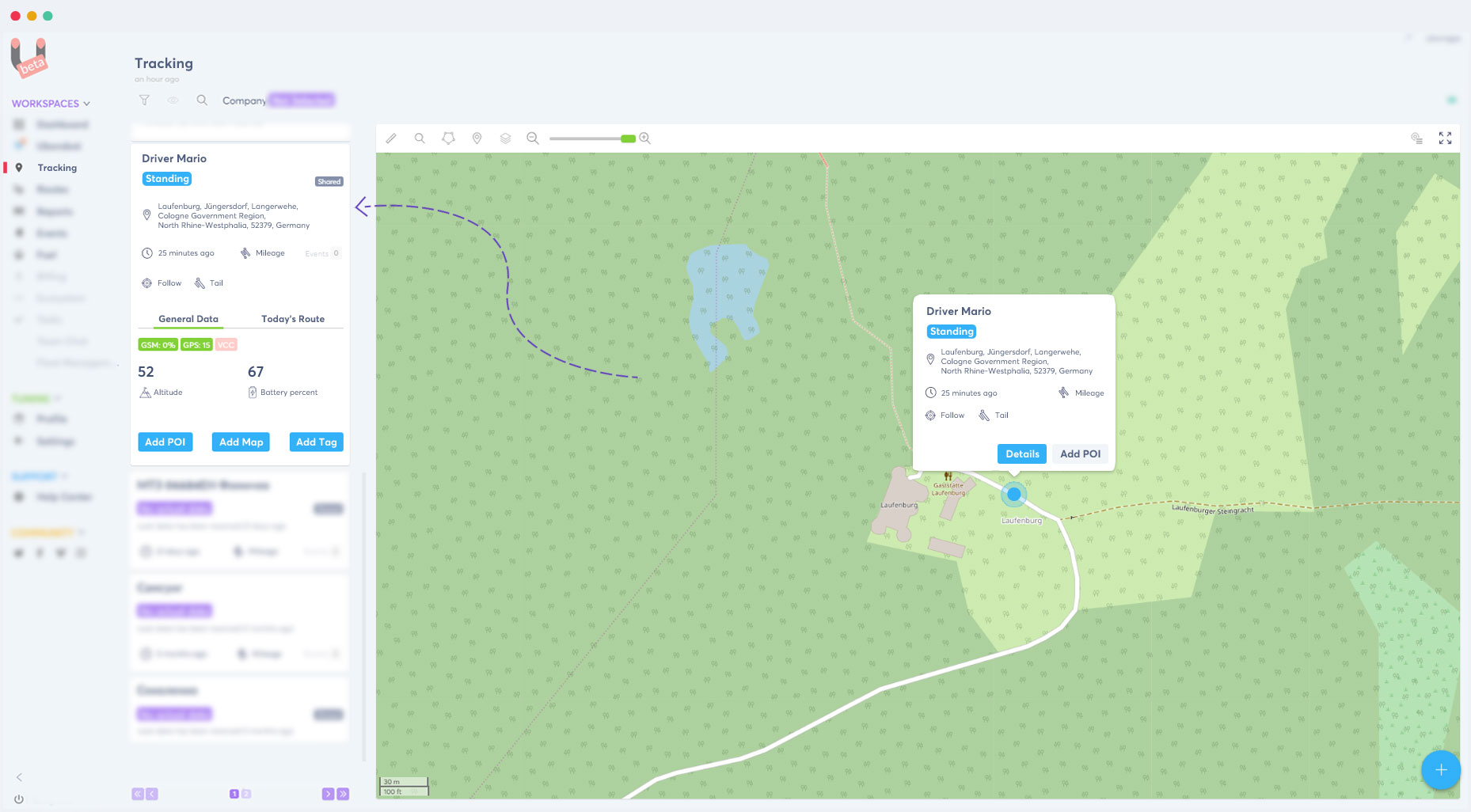Toggle the eye visibility icon near the search bar
This screenshot has height=812, width=1471.
173,101
